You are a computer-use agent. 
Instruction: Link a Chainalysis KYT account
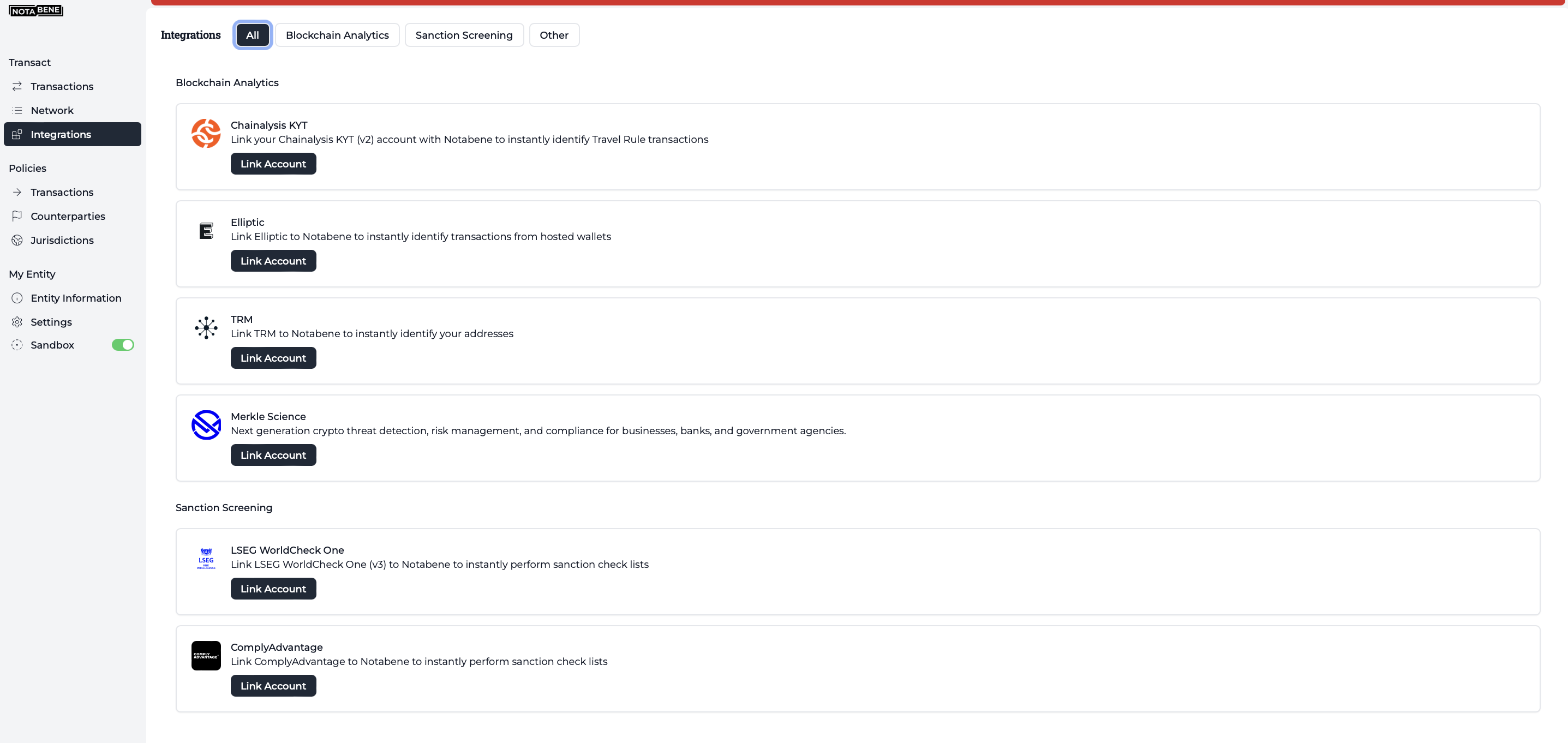273,164
